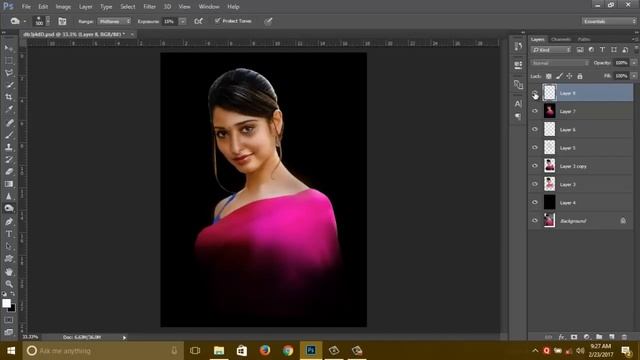Open the Image menu
Image resolution: width=640 pixels, height=360 pixels.
(x=63, y=7)
